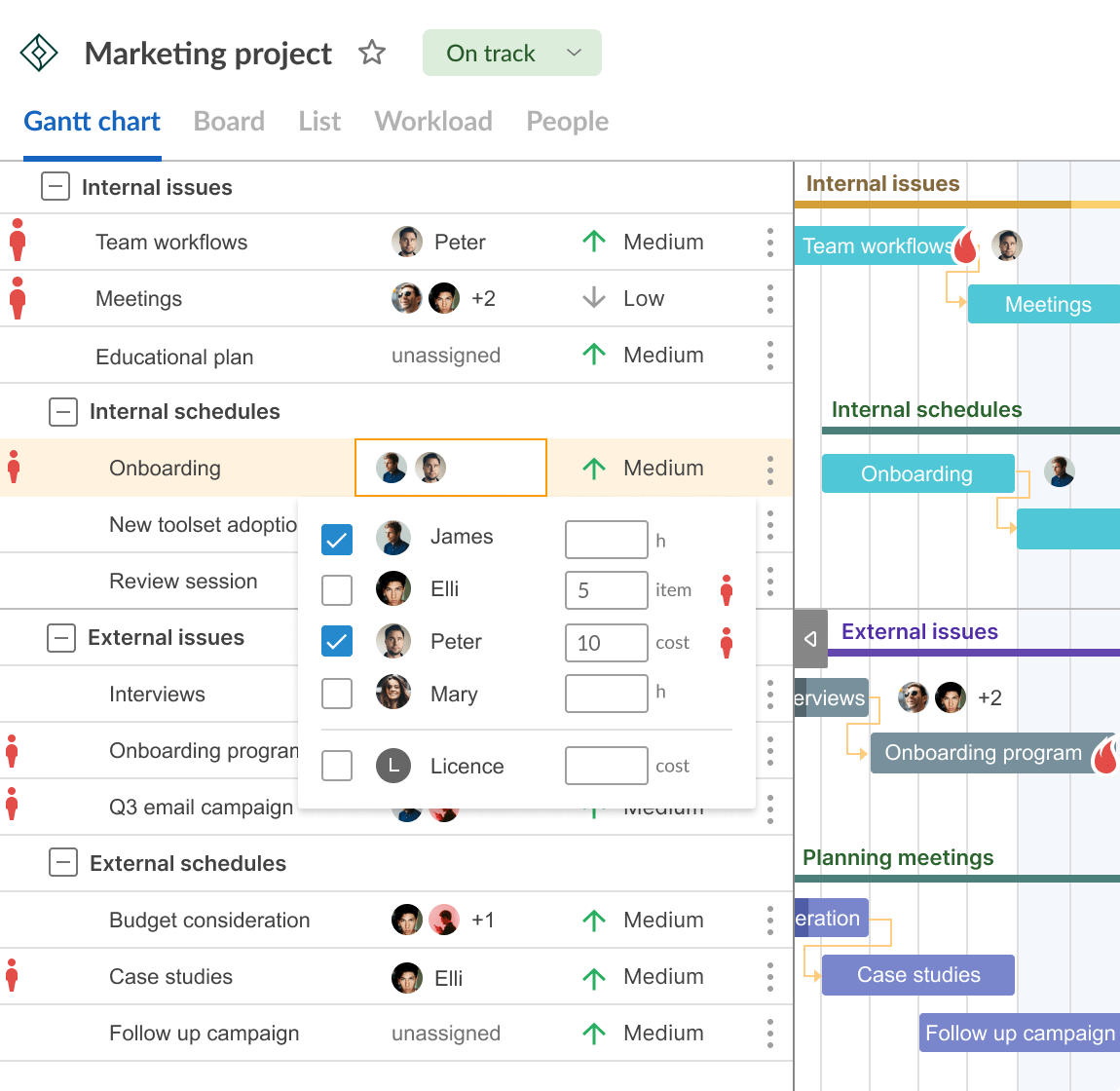Uncheck James in the assignee popup

[x=337, y=538]
